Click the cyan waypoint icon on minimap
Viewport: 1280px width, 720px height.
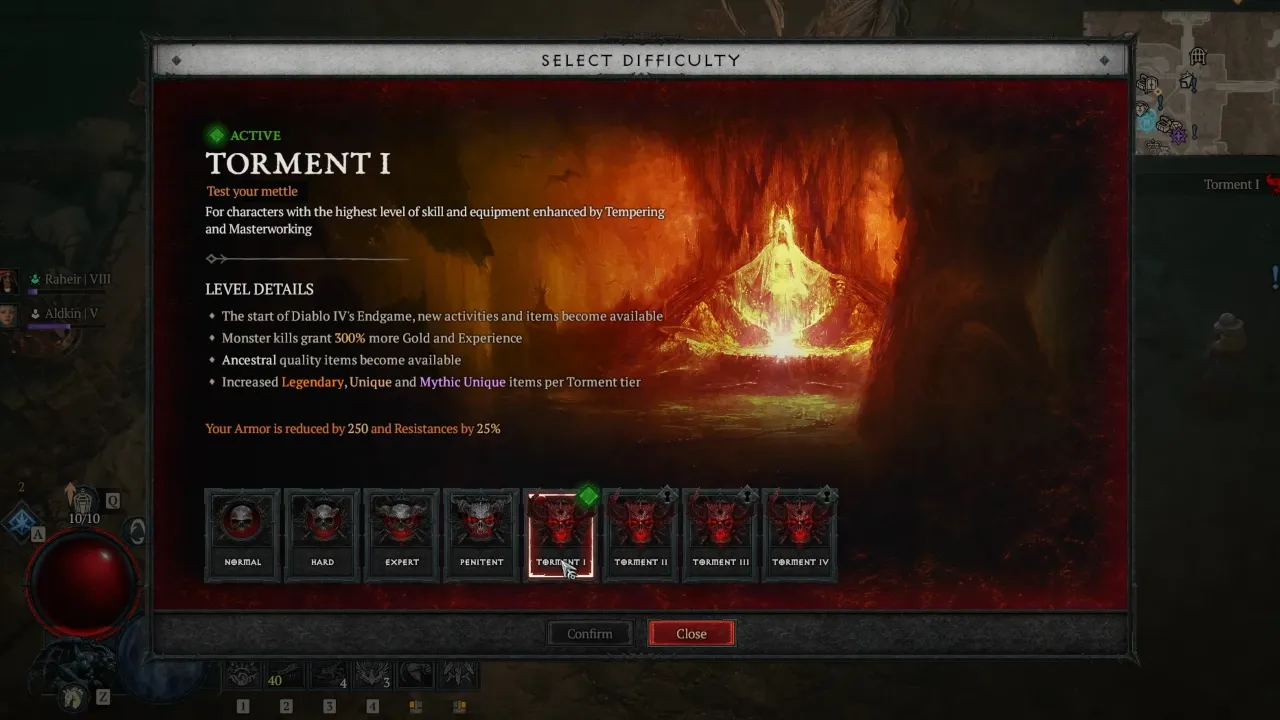click(x=1146, y=122)
